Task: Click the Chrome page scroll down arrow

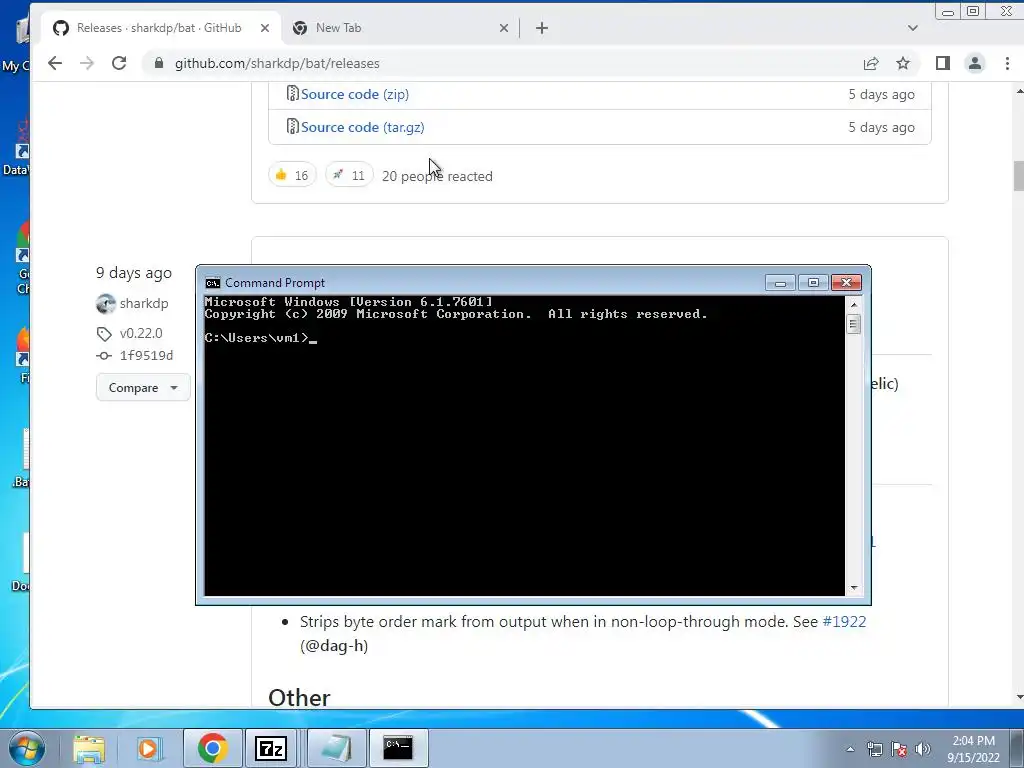Action: coord(1017,697)
